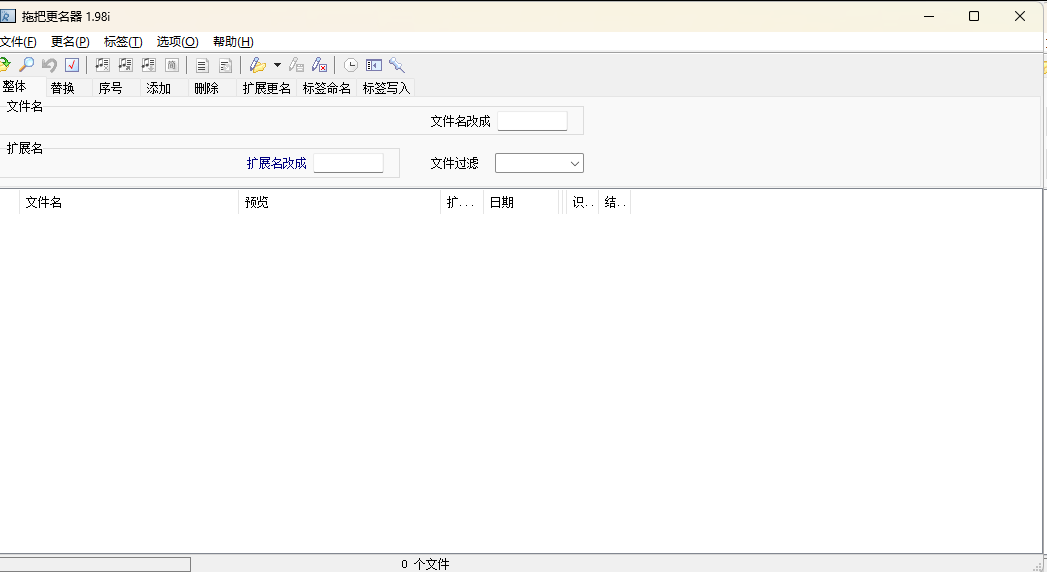This screenshot has height=572, width=1047.
Task: Click the 0 个文件 status text
Action: (425, 564)
